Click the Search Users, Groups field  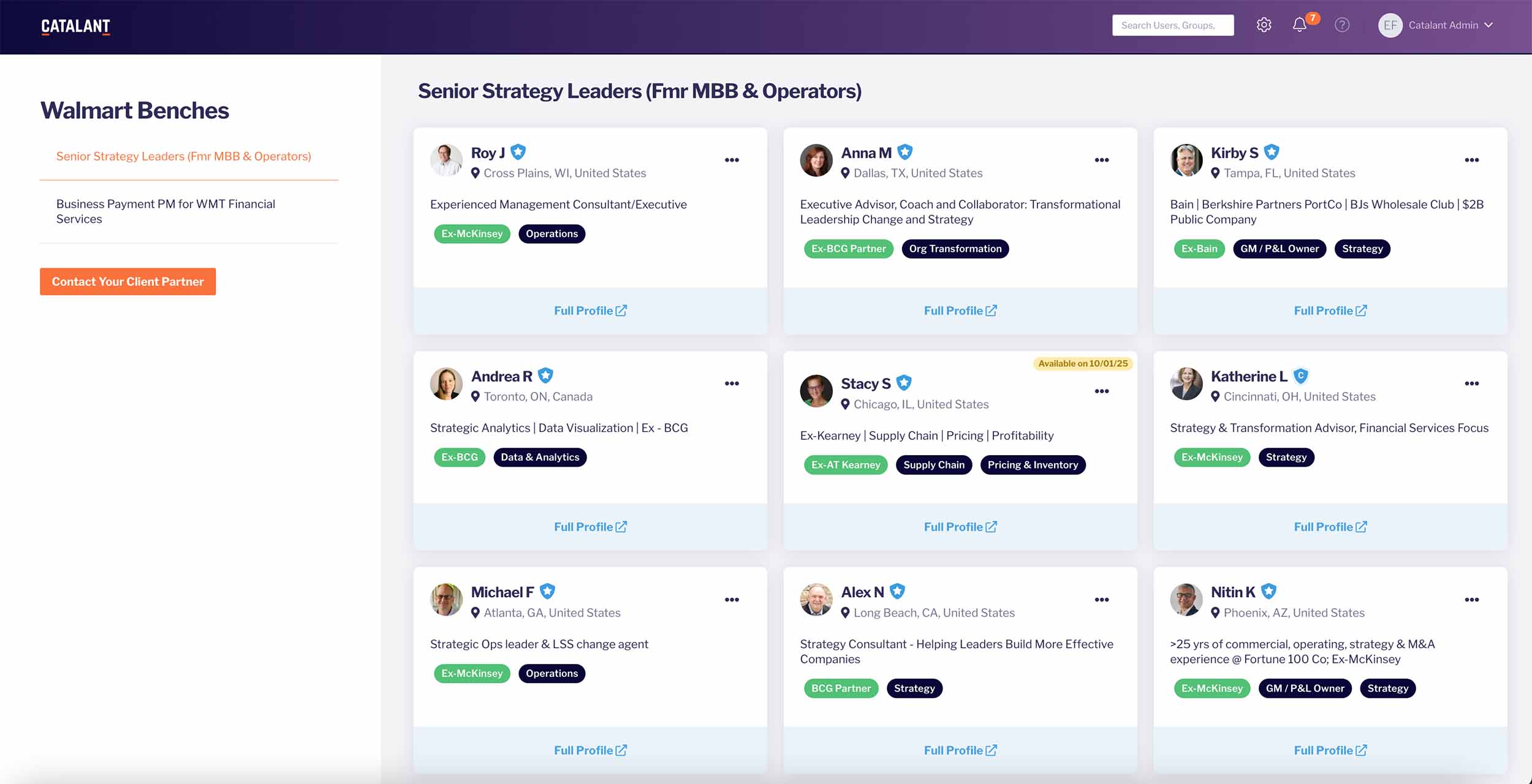point(1173,25)
